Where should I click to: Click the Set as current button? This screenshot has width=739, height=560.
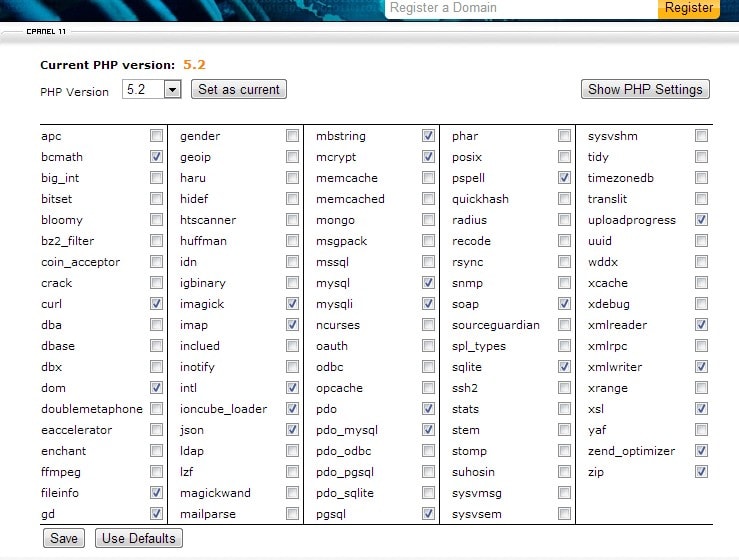239,89
